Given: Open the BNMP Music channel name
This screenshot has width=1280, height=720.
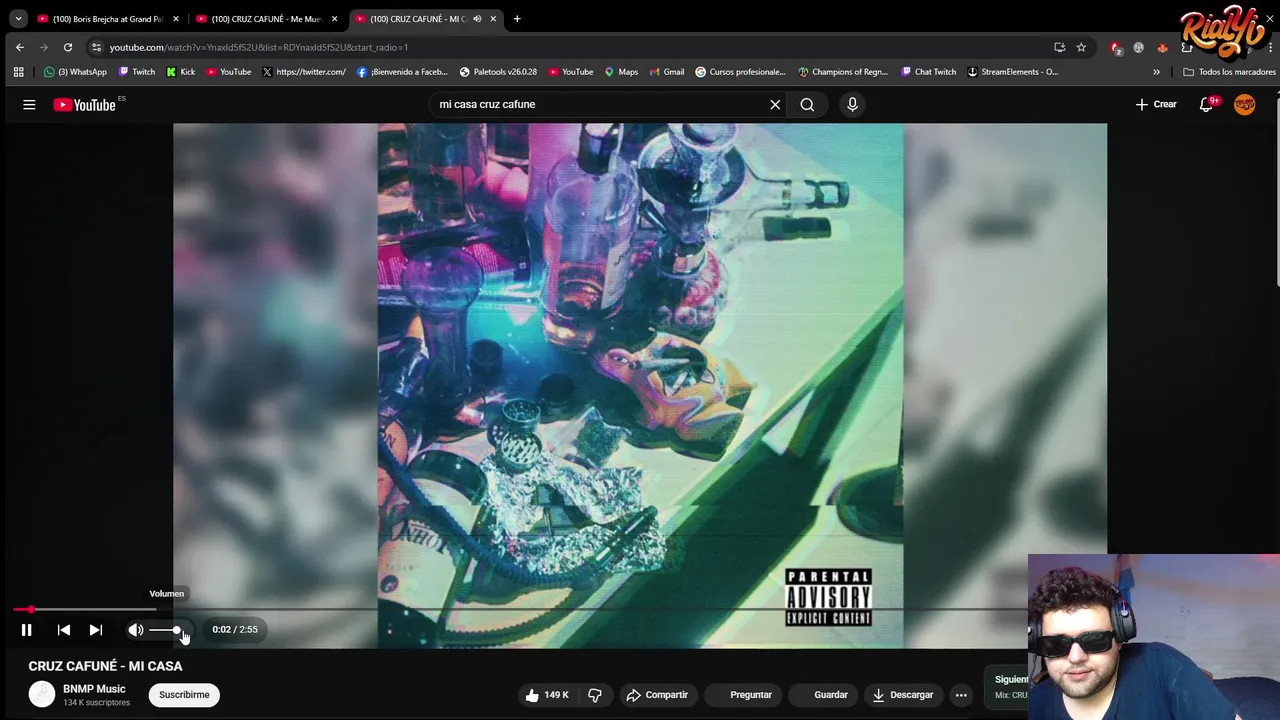Looking at the screenshot, I should coord(94,689).
